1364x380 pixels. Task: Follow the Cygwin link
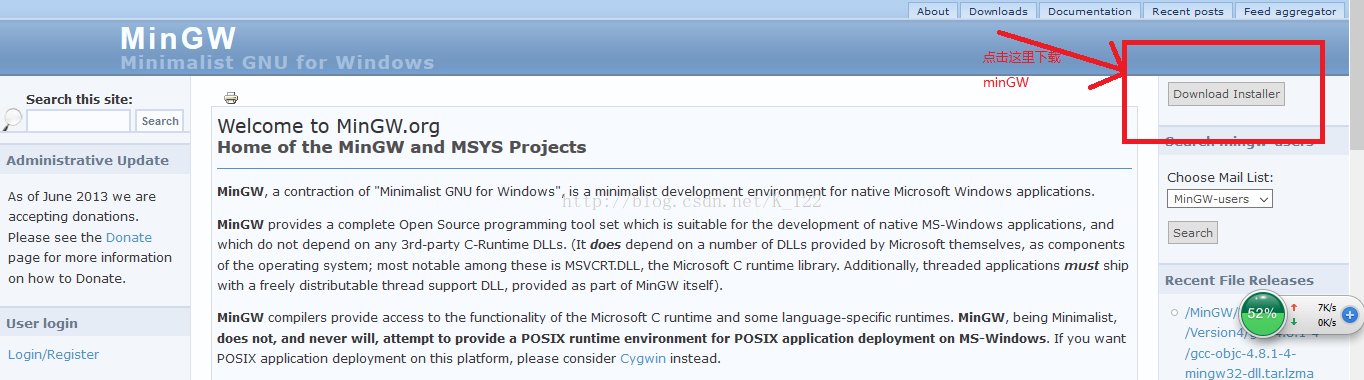642,358
